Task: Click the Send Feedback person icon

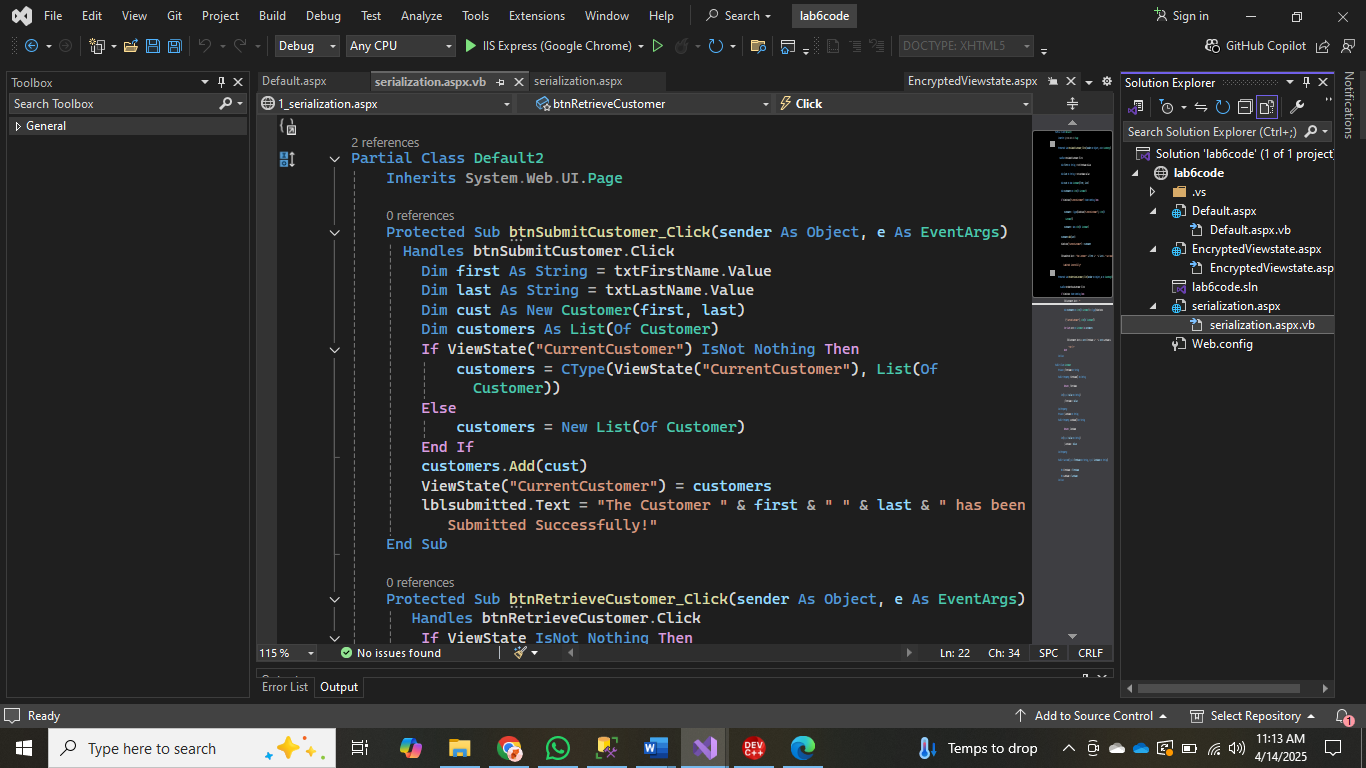Action: coord(1346,46)
